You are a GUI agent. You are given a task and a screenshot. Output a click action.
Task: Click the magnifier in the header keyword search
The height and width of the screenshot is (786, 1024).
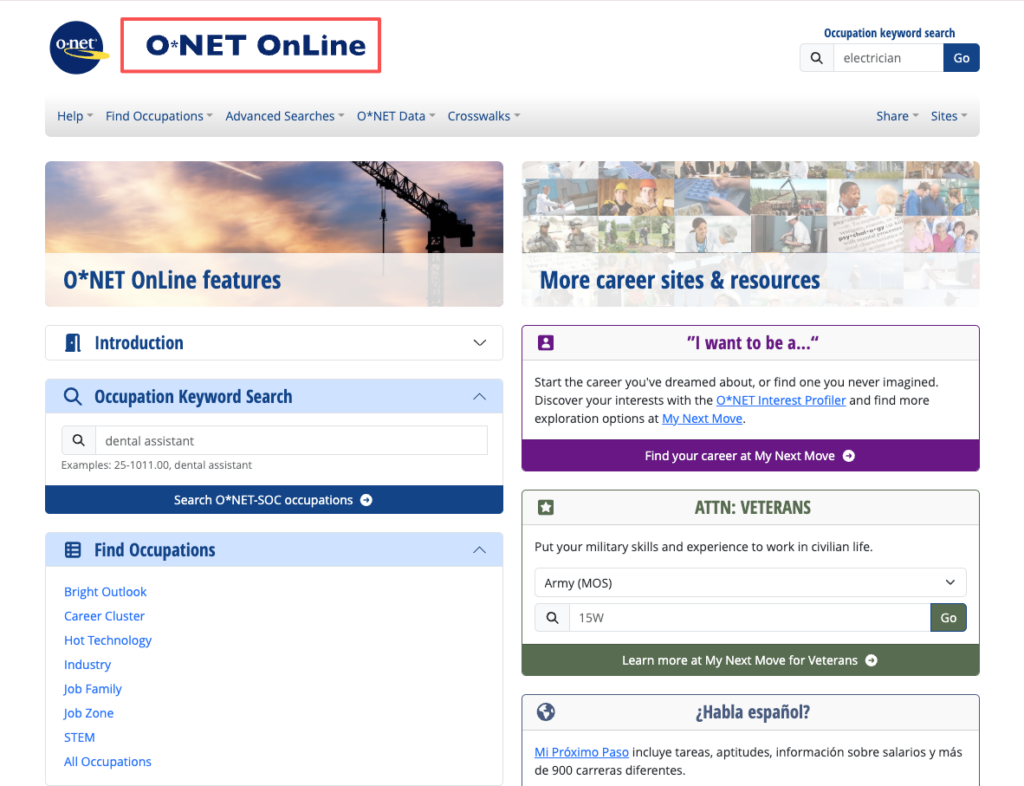click(x=816, y=57)
